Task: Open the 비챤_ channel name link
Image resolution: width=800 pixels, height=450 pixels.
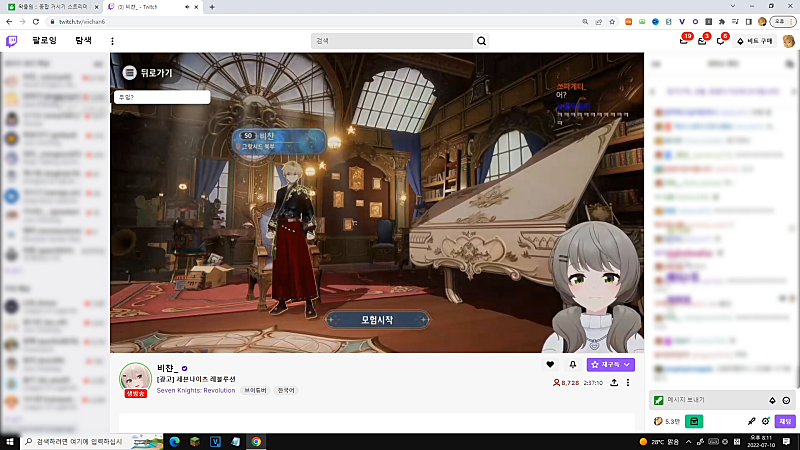Action: (167, 368)
